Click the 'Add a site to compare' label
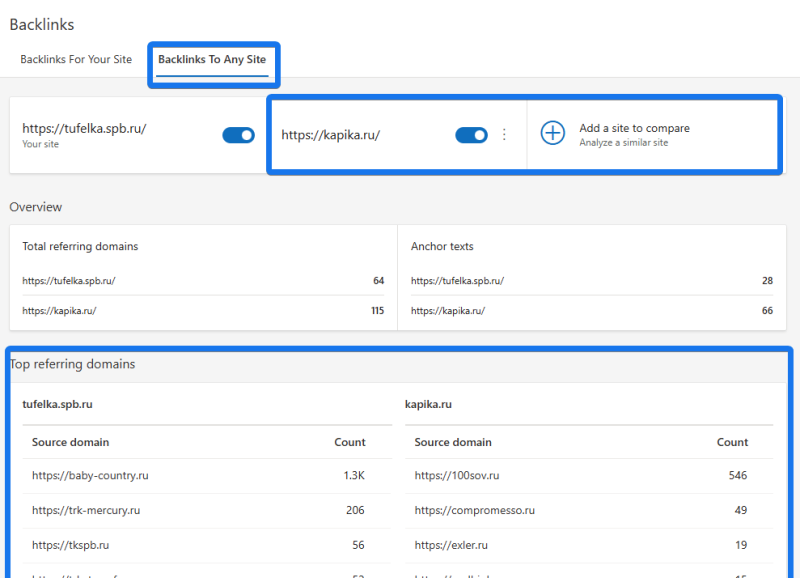Image resolution: width=800 pixels, height=578 pixels. pyautogui.click(x=634, y=128)
